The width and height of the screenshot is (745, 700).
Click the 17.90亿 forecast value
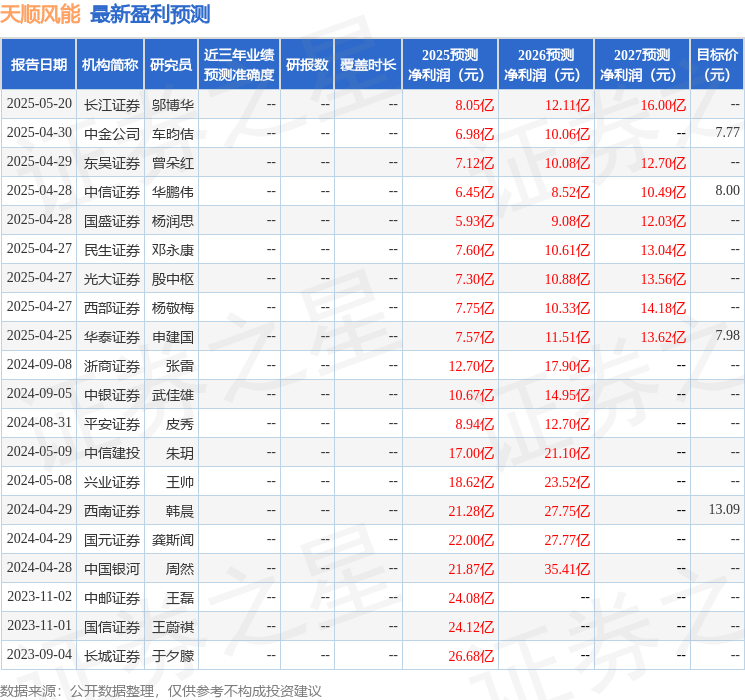point(567,366)
